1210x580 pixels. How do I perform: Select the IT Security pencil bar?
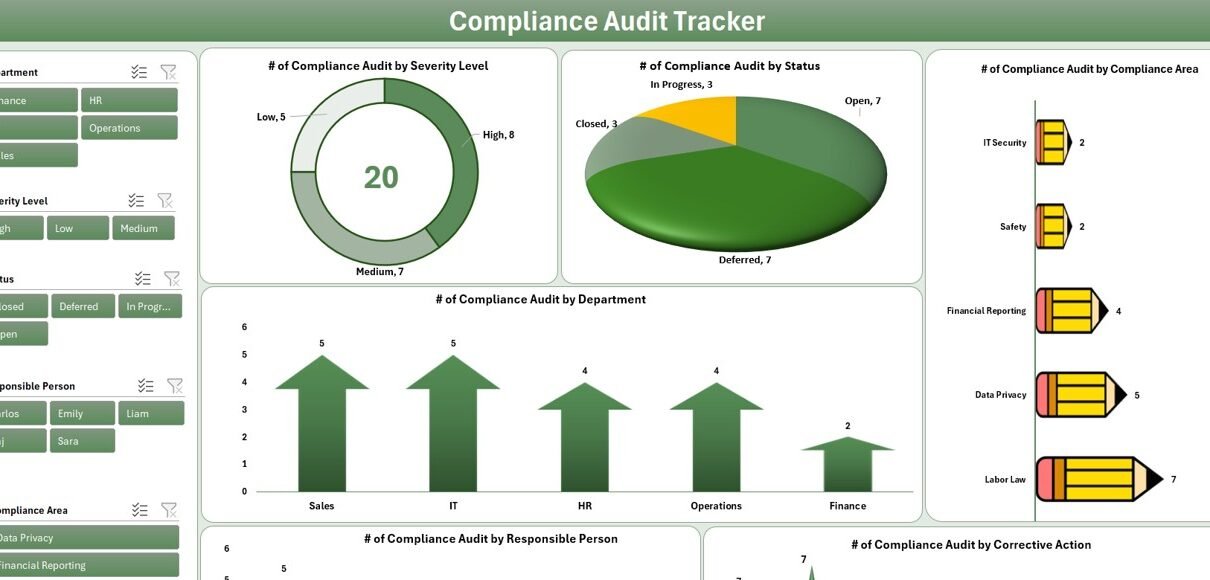point(1053,142)
